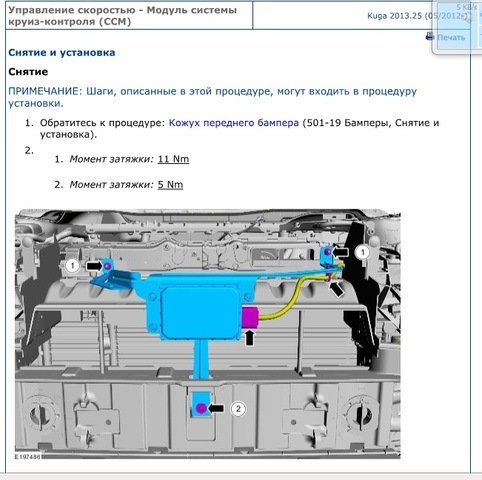
Task: Open the Кожух переднего бампера procedure link
Action: pyautogui.click(x=234, y=123)
